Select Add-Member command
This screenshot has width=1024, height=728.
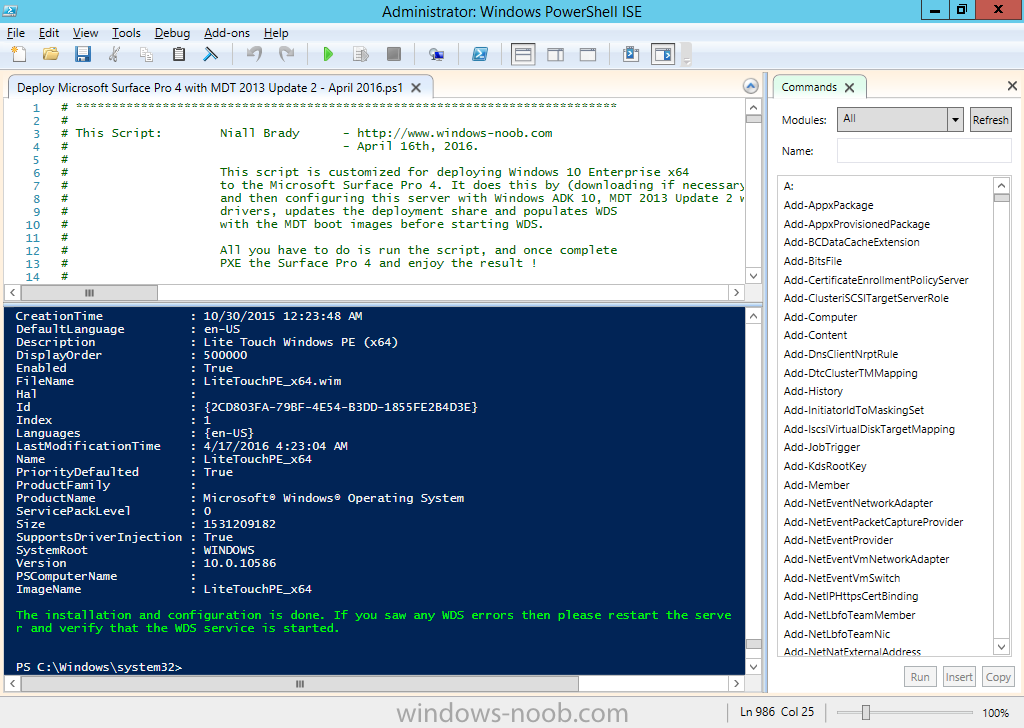(816, 485)
